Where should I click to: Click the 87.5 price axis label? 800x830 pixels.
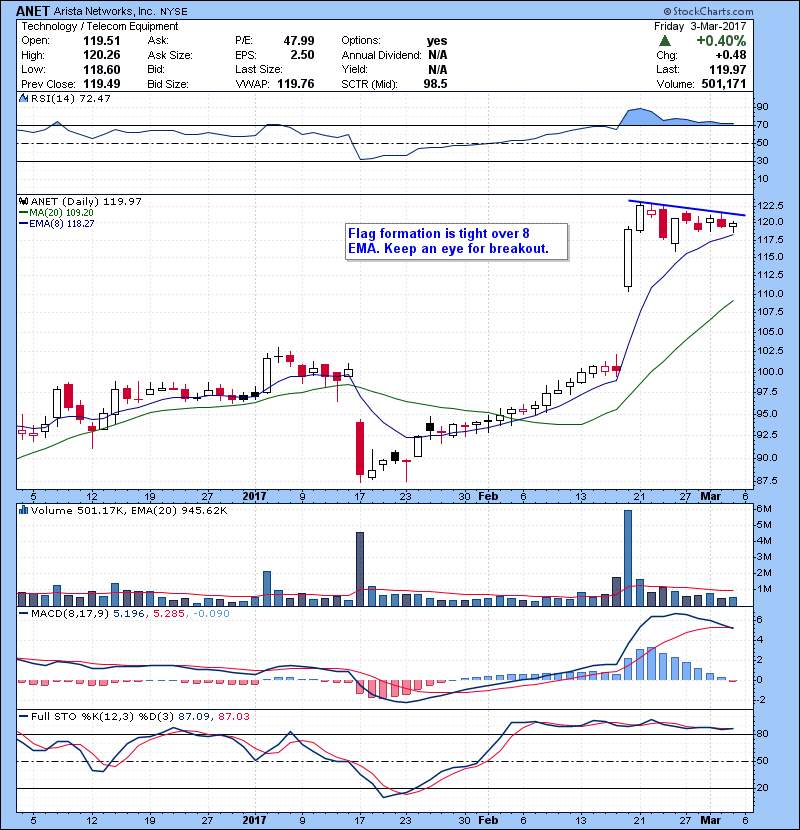[767, 481]
